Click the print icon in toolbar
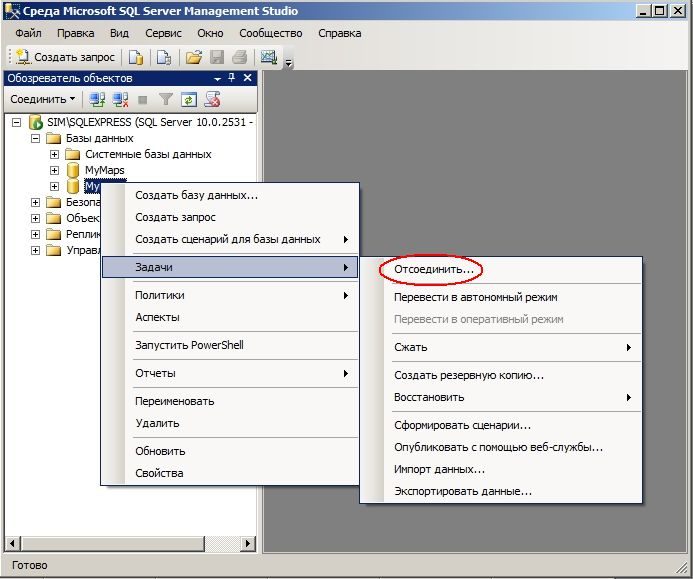693x579 pixels. pyautogui.click(x=240, y=57)
